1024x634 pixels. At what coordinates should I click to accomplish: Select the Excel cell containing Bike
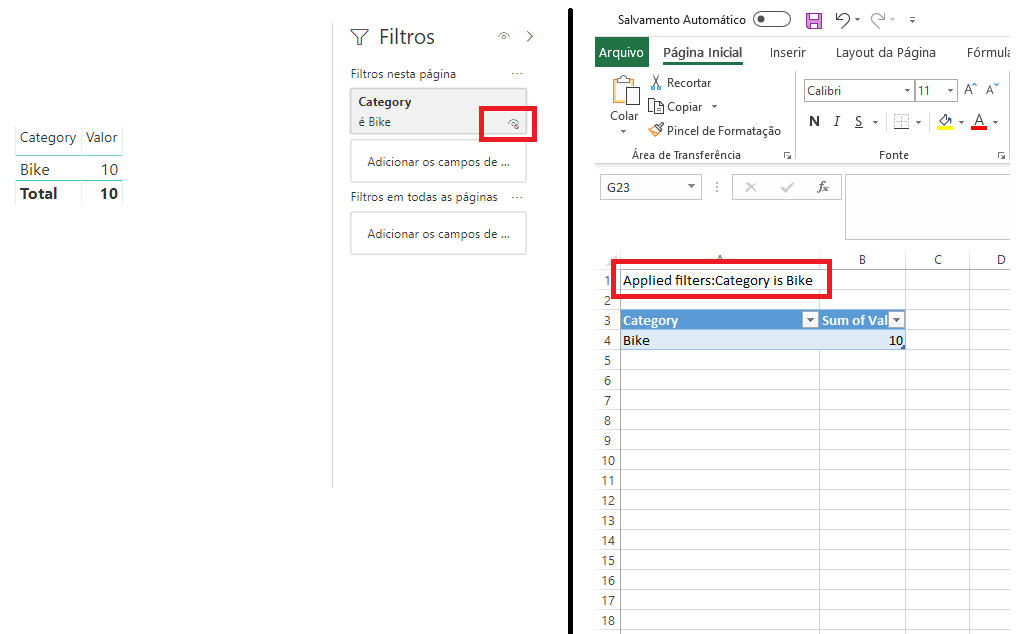(x=720, y=340)
